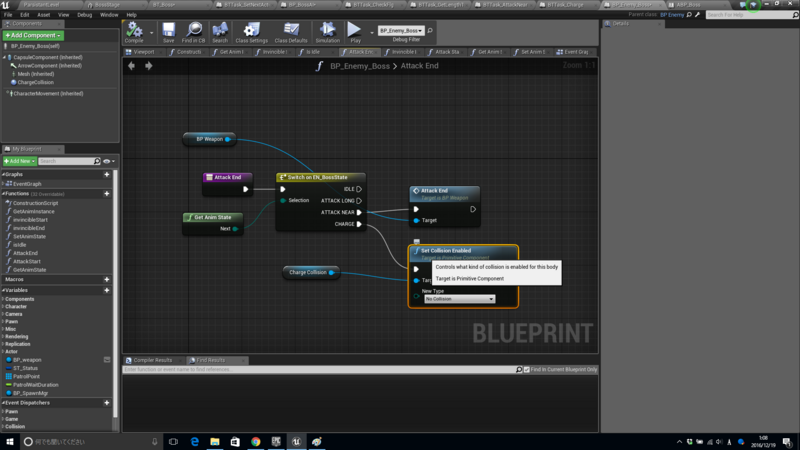Image resolution: width=800 pixels, height=450 pixels.
Task: Browse to parent class with magnifier icon
Action: (x=689, y=15)
